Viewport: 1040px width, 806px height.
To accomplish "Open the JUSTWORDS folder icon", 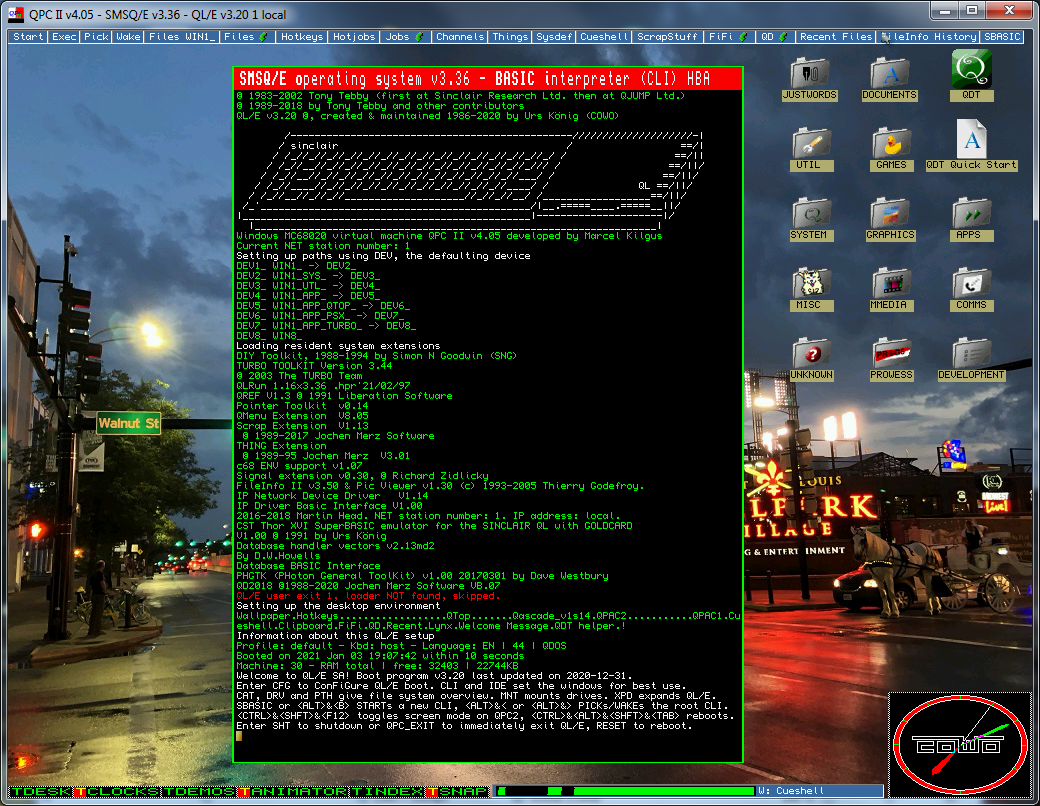I will point(810,78).
